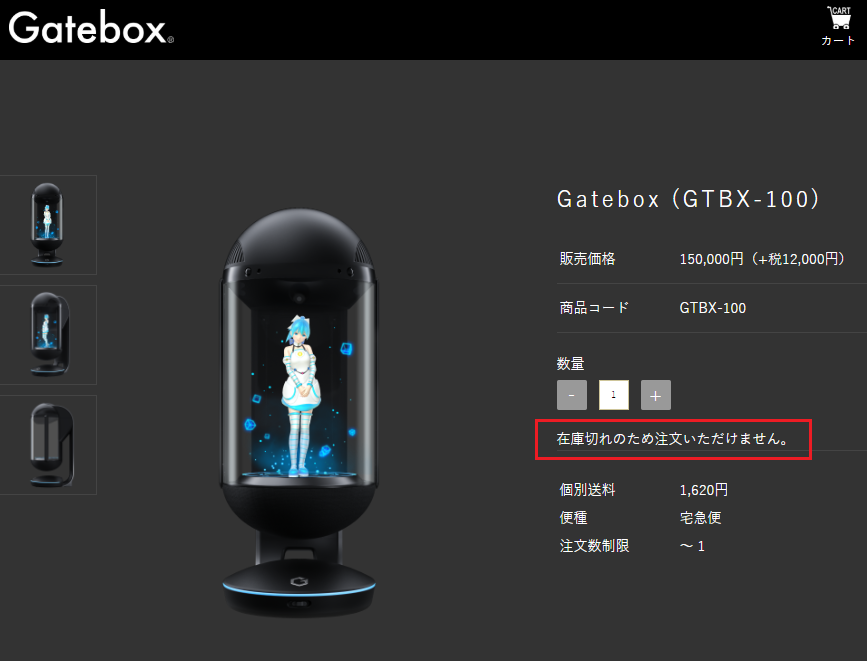The width and height of the screenshot is (867, 661).
Task: Click the 販売価格 label
Action: pyautogui.click(x=587, y=259)
